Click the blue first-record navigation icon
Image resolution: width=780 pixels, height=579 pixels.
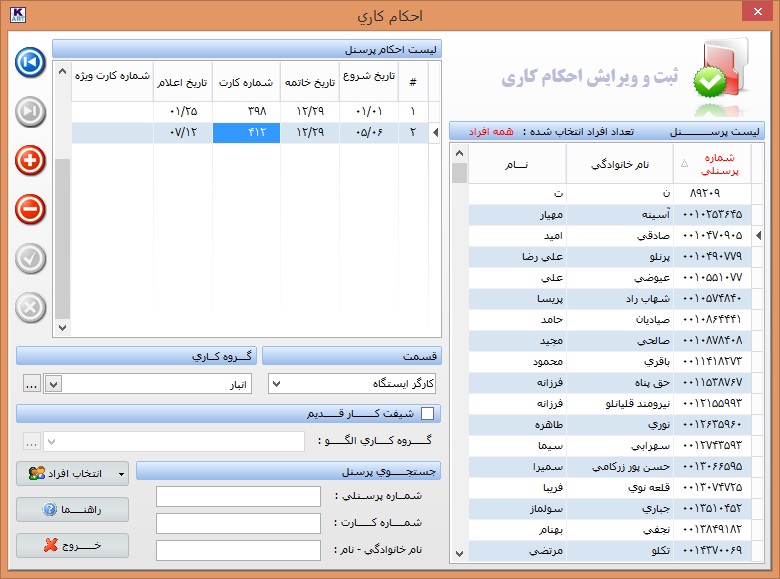click(x=31, y=62)
